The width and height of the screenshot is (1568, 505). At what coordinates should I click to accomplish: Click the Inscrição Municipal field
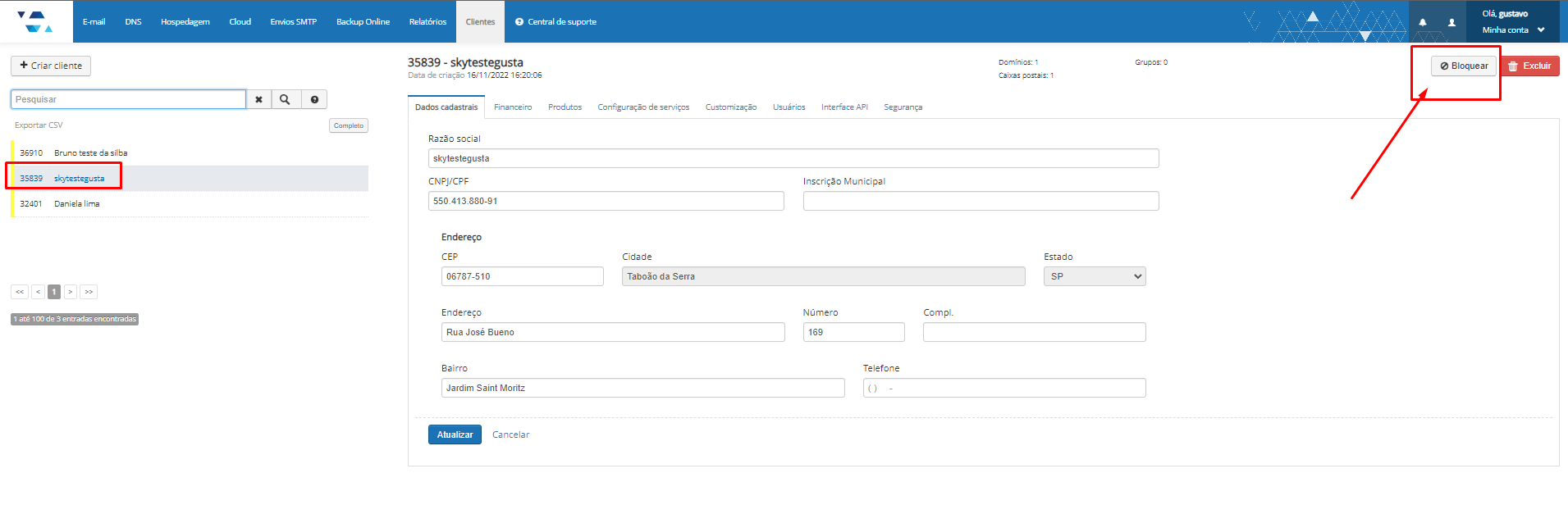click(x=981, y=201)
